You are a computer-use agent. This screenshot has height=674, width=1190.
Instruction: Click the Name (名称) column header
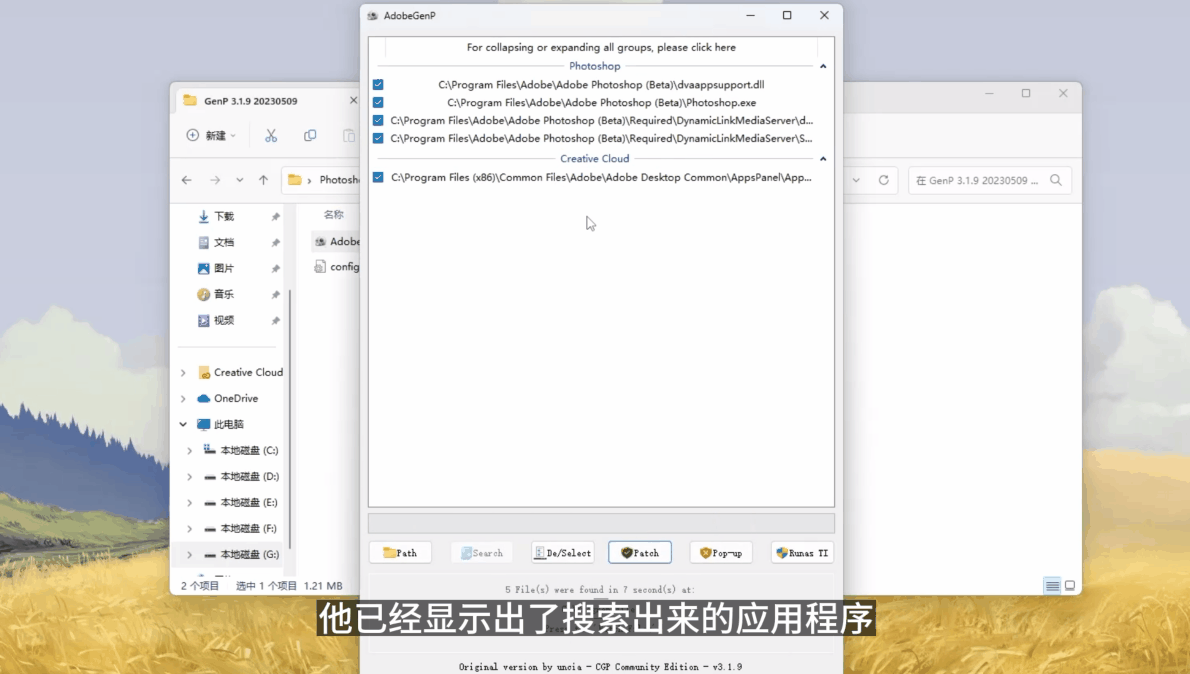pos(333,215)
